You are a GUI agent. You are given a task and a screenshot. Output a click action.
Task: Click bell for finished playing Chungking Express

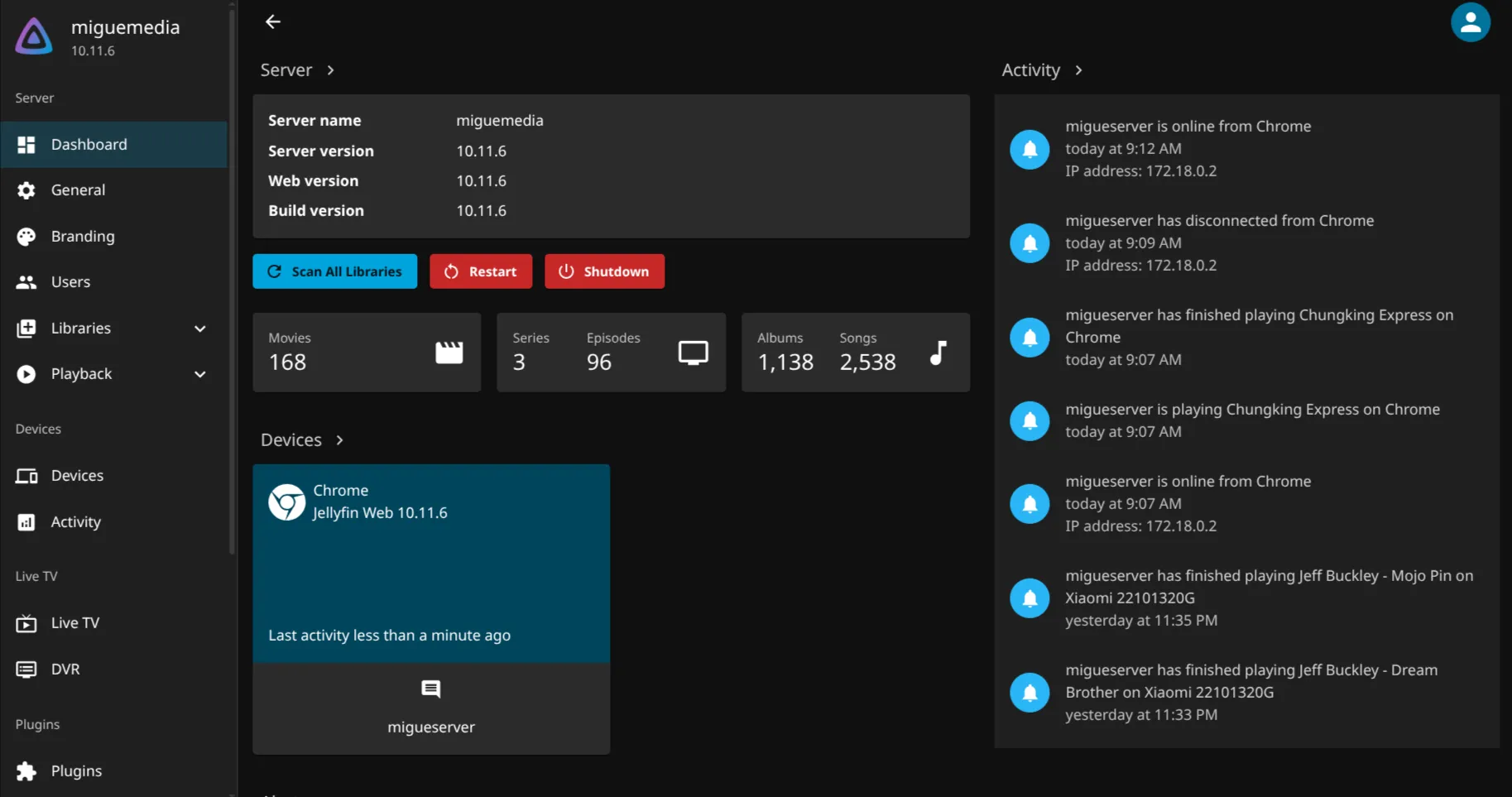click(1030, 338)
